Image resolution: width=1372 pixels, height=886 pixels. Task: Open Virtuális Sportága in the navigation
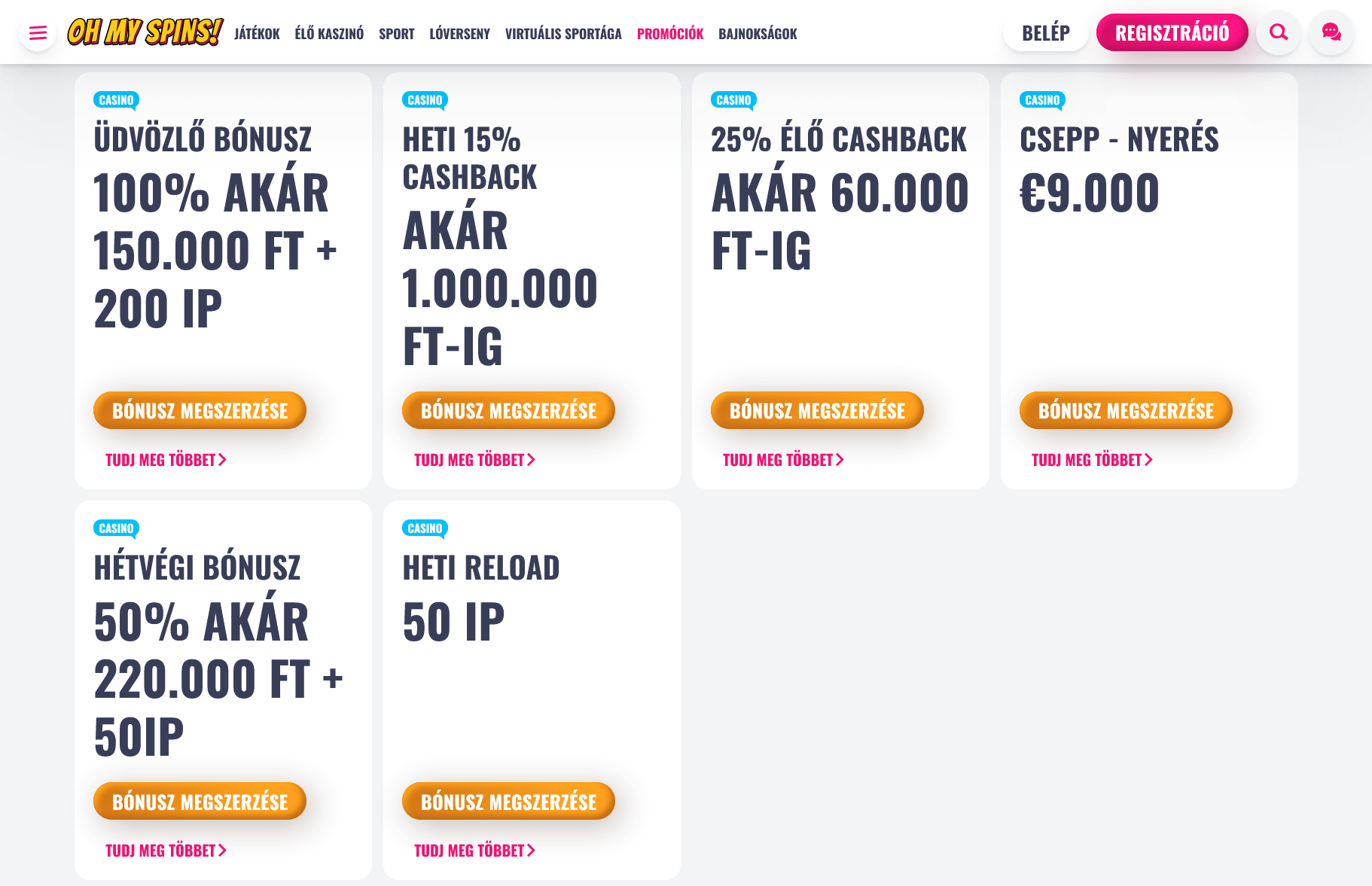coord(563,34)
